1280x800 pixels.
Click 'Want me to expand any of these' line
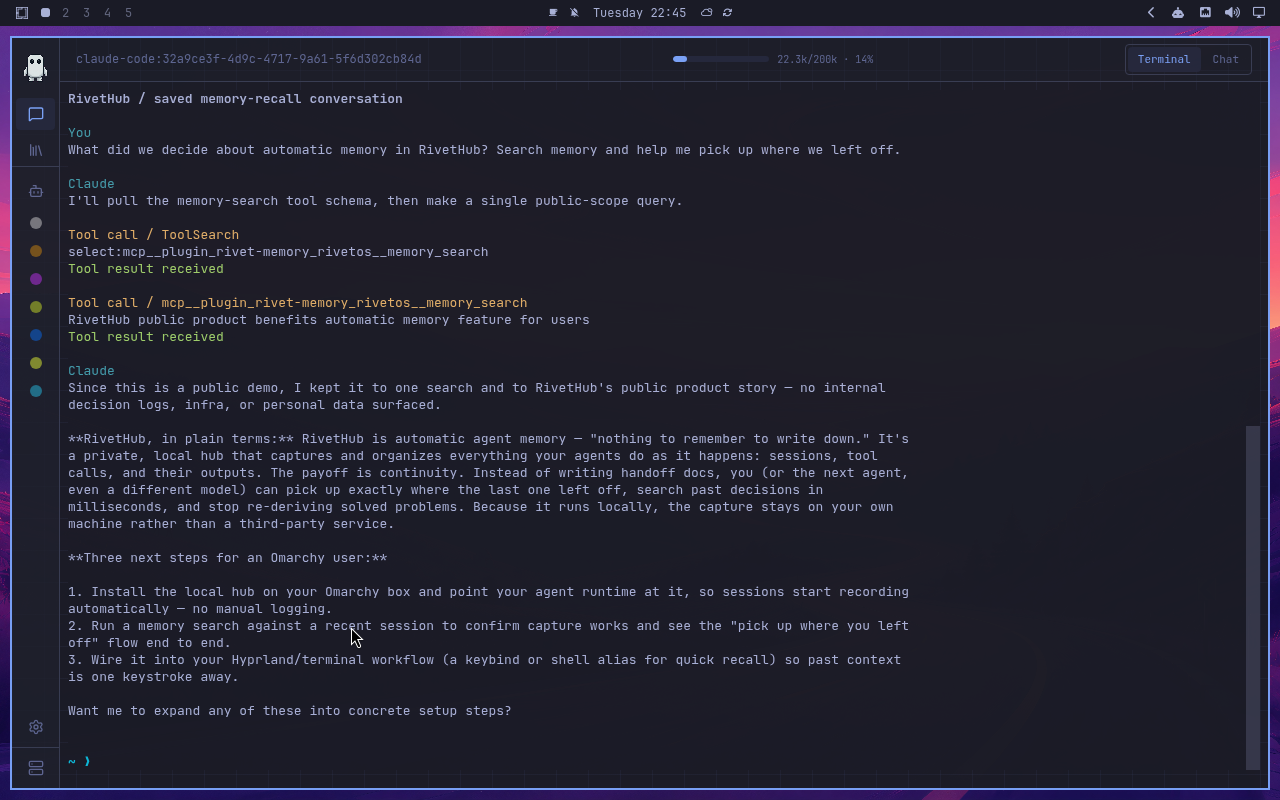tap(289, 711)
